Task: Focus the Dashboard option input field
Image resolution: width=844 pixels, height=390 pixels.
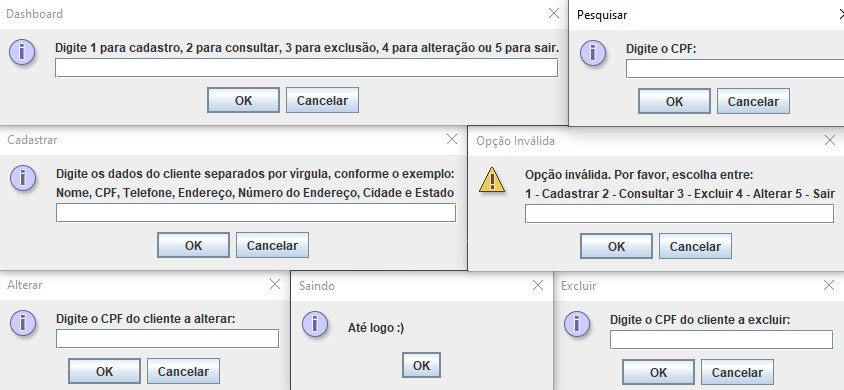Action: tap(306, 68)
